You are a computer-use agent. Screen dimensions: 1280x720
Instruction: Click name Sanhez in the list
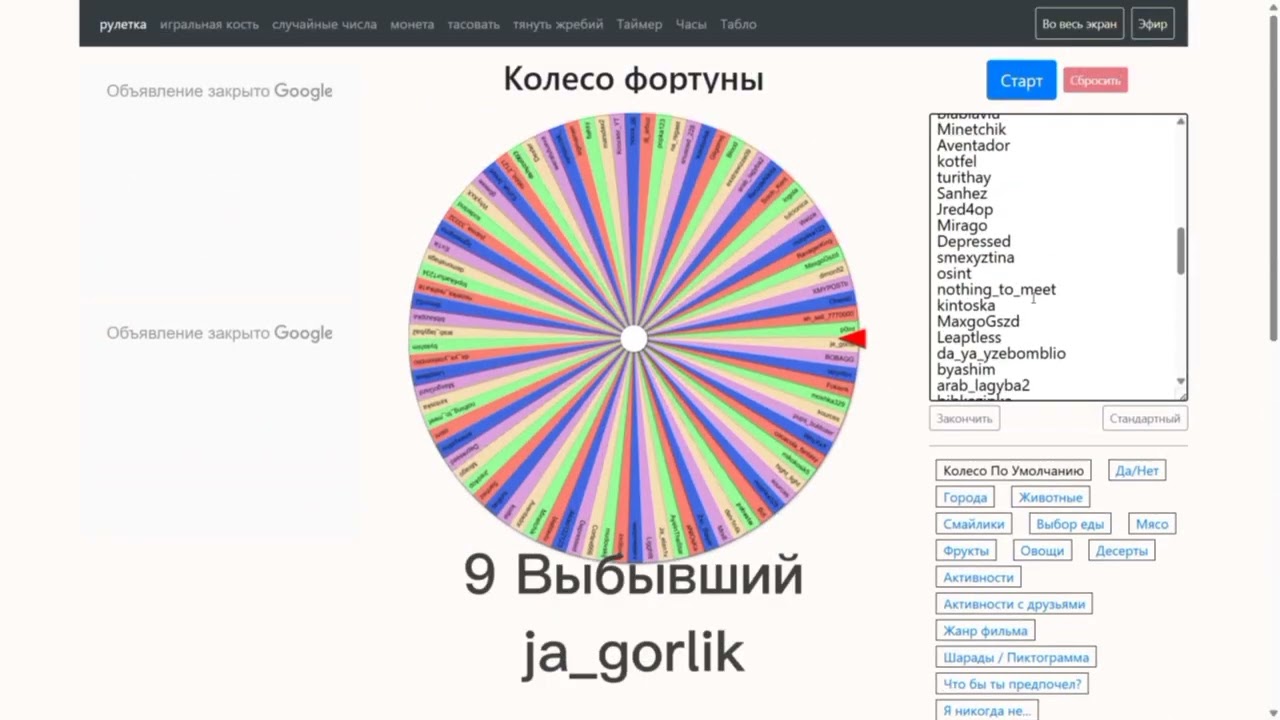click(x=962, y=193)
